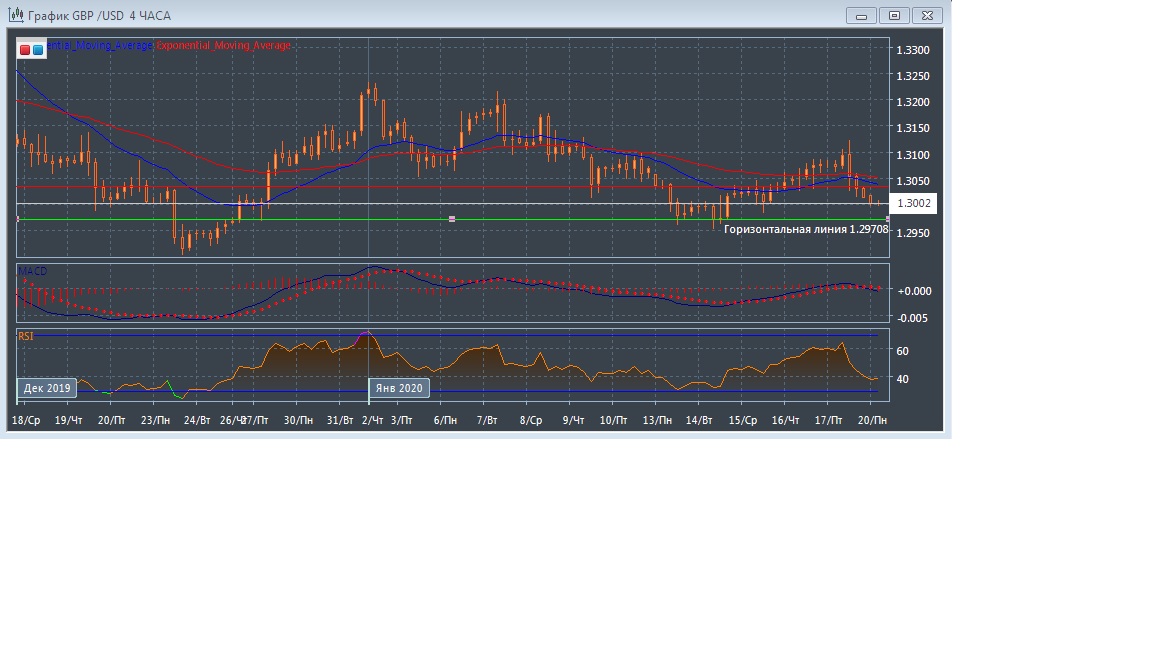Click the MACD +0.000 axis label
Screen dimensions: 1152x648
pos(914,291)
